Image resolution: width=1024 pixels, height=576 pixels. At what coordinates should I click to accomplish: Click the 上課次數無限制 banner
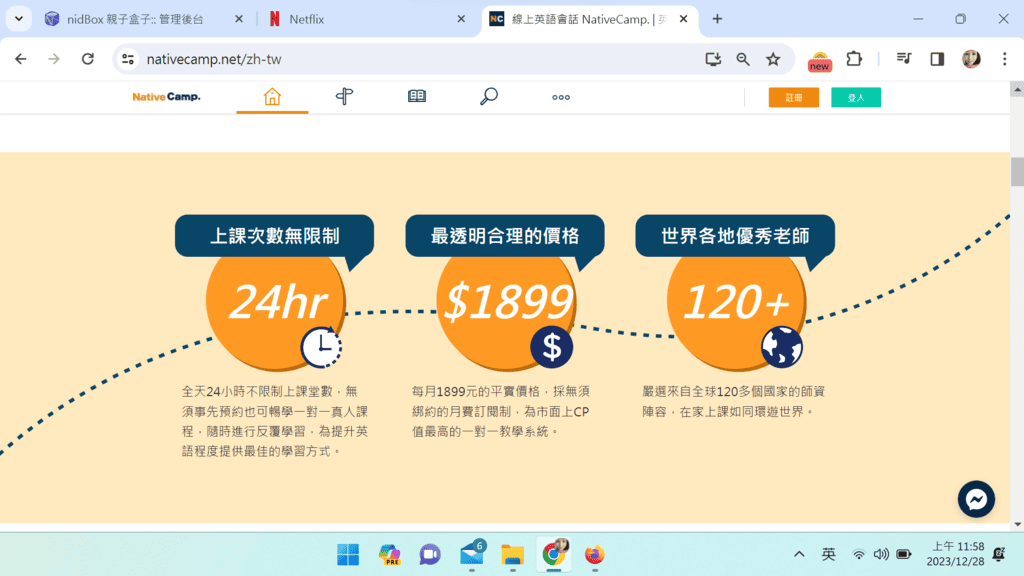(x=274, y=236)
